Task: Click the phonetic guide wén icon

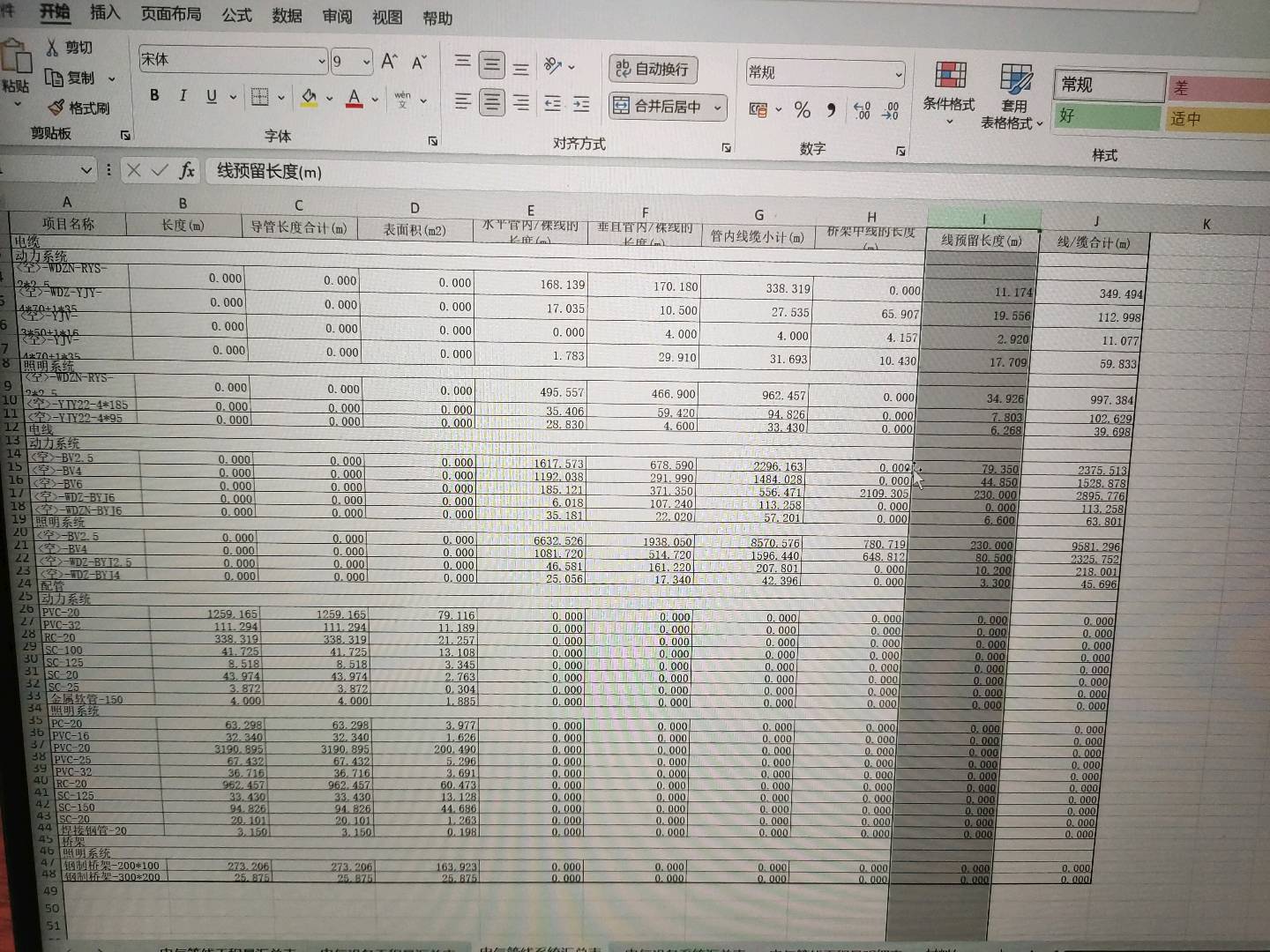Action: click(x=403, y=99)
